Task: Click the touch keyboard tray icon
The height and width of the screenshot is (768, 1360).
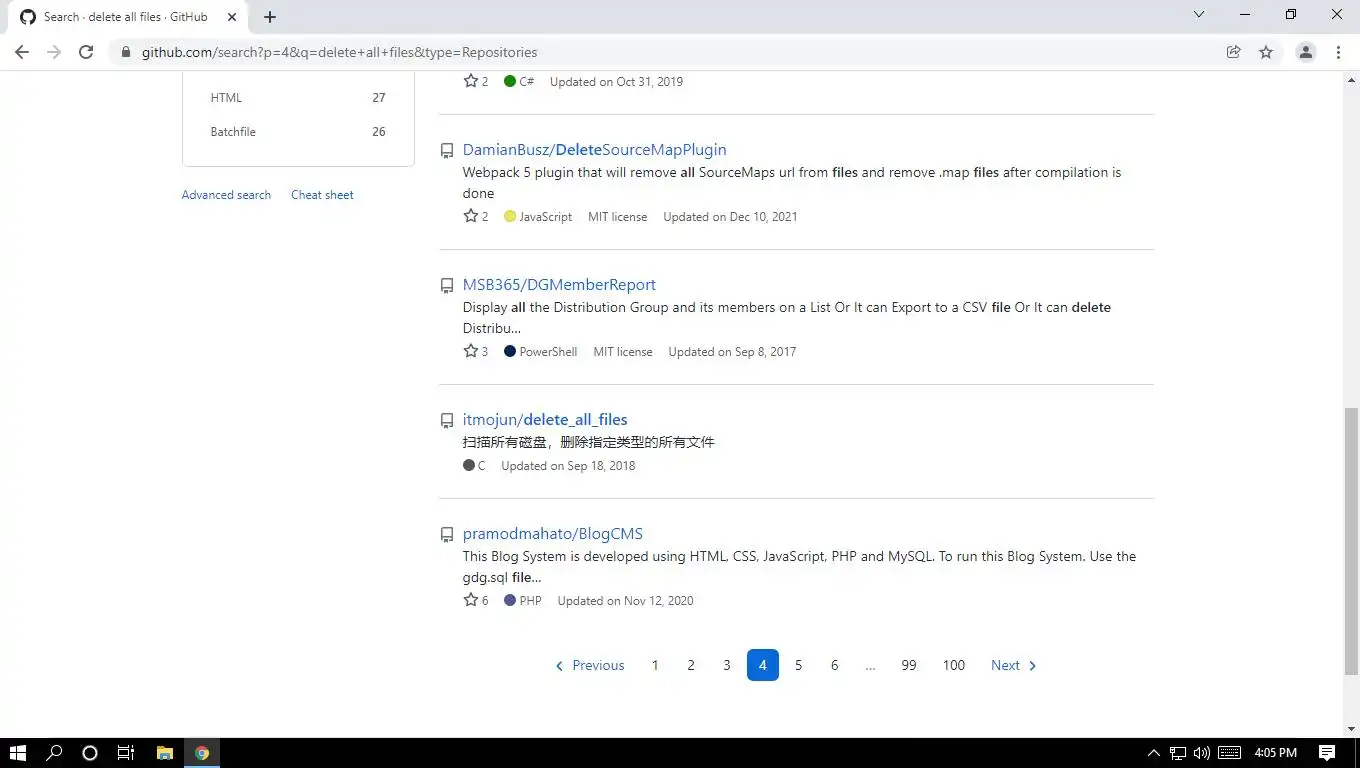Action: pos(1230,753)
